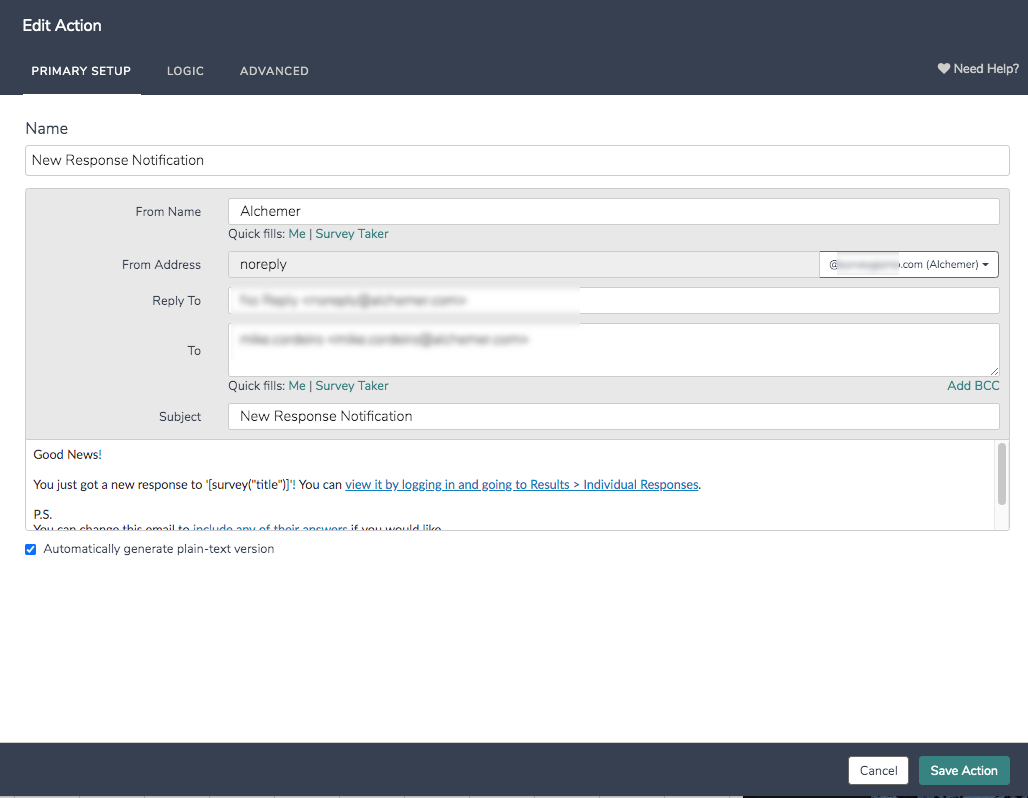Click Add BCC link
1028x798 pixels.
click(973, 386)
